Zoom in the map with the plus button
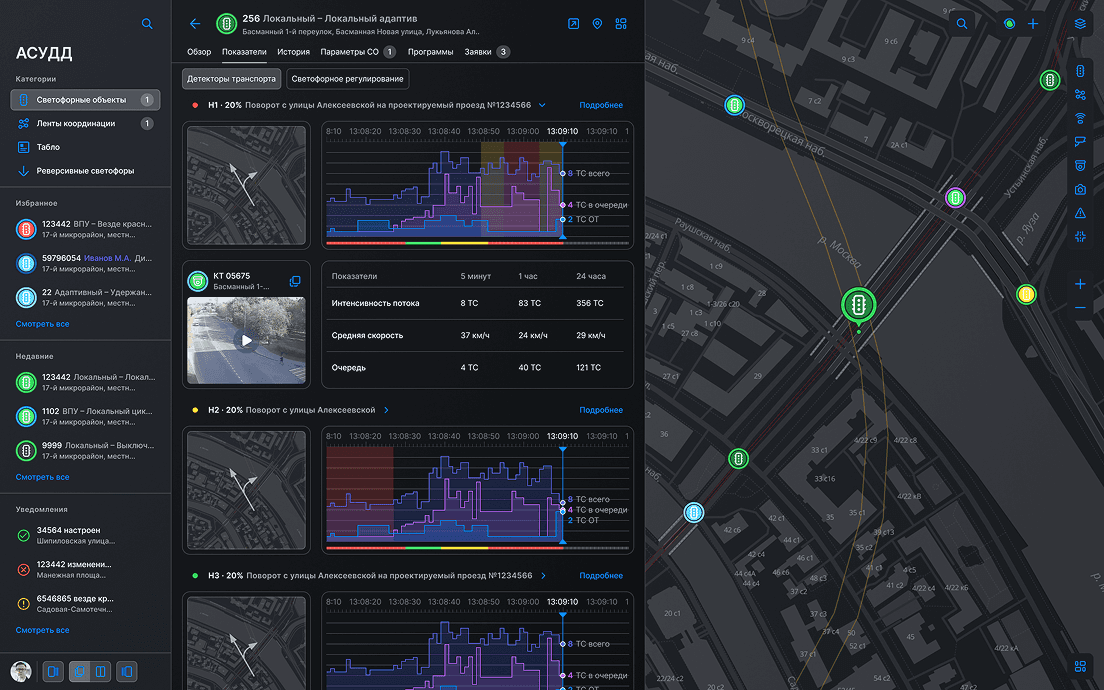The height and width of the screenshot is (690, 1104). (1080, 284)
